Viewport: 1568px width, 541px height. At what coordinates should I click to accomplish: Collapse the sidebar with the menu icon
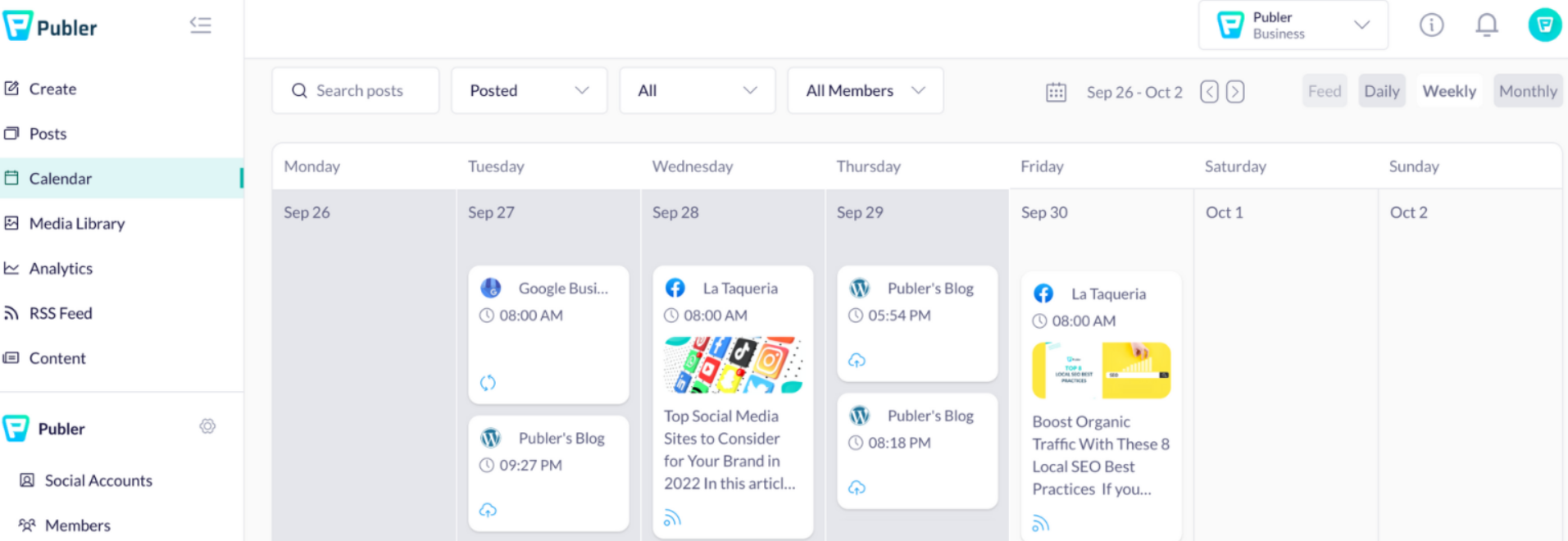click(x=201, y=25)
